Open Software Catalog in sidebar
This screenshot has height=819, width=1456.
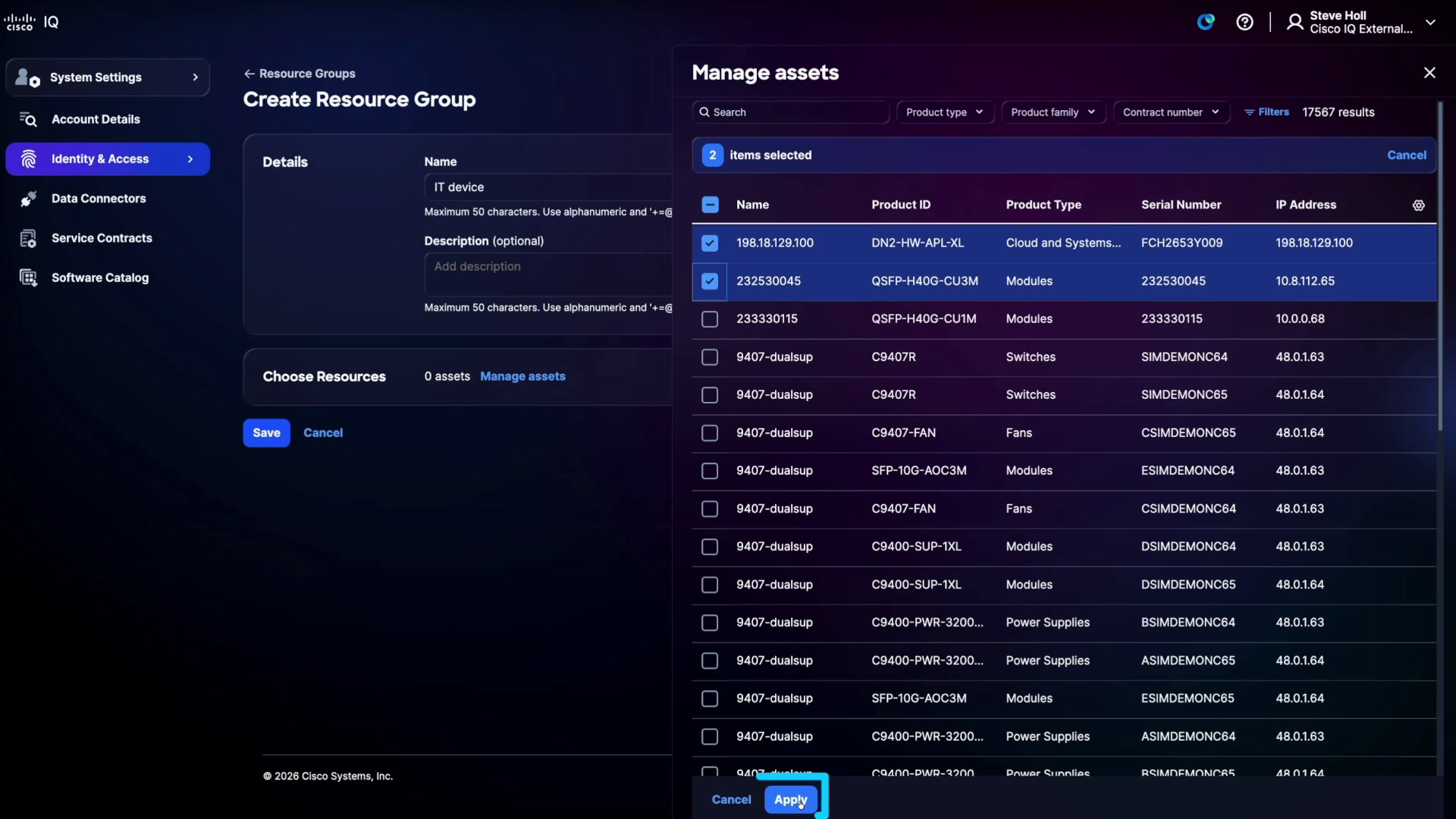tap(108, 278)
